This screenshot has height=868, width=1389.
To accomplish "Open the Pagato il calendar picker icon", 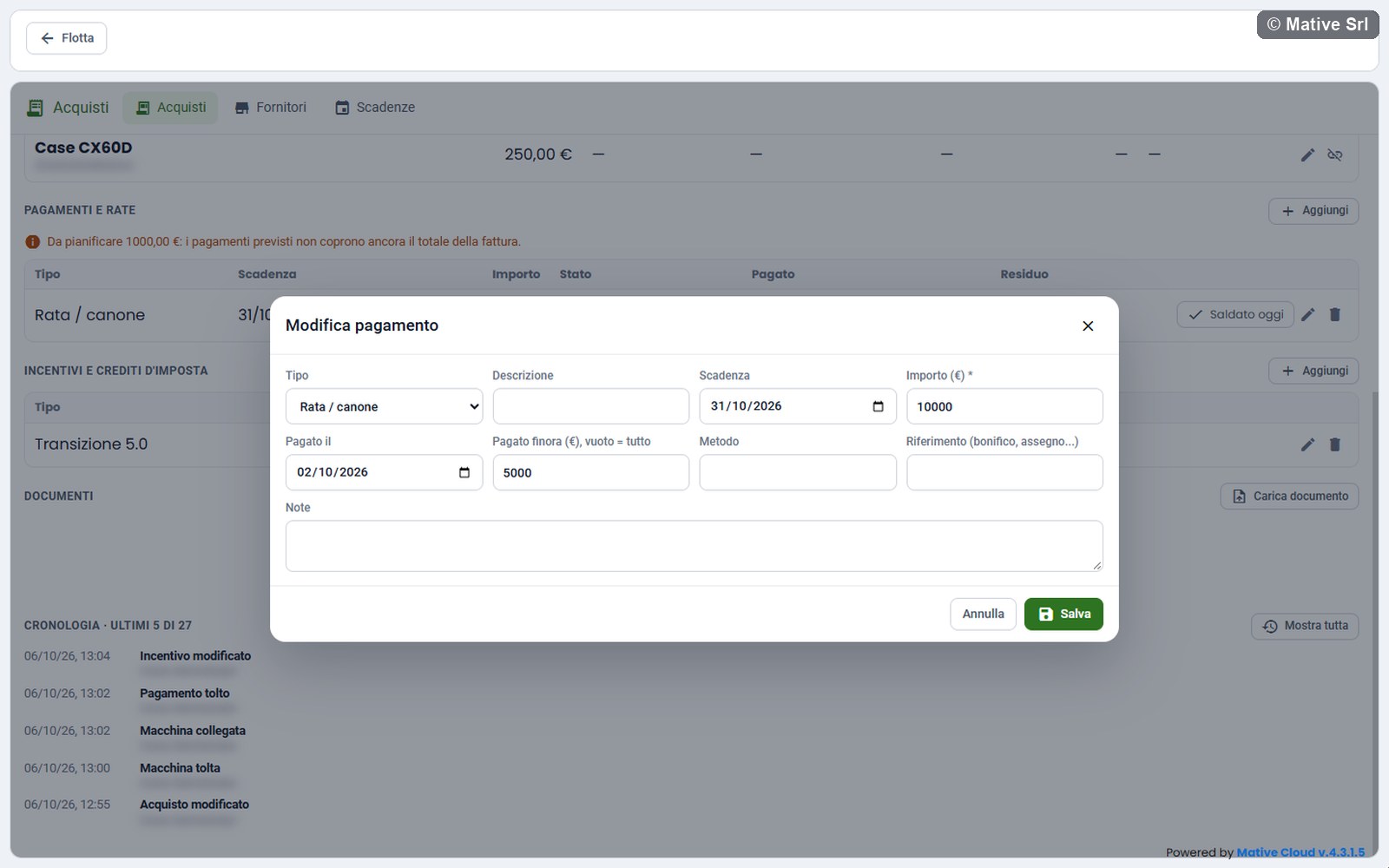I will pos(464,472).
